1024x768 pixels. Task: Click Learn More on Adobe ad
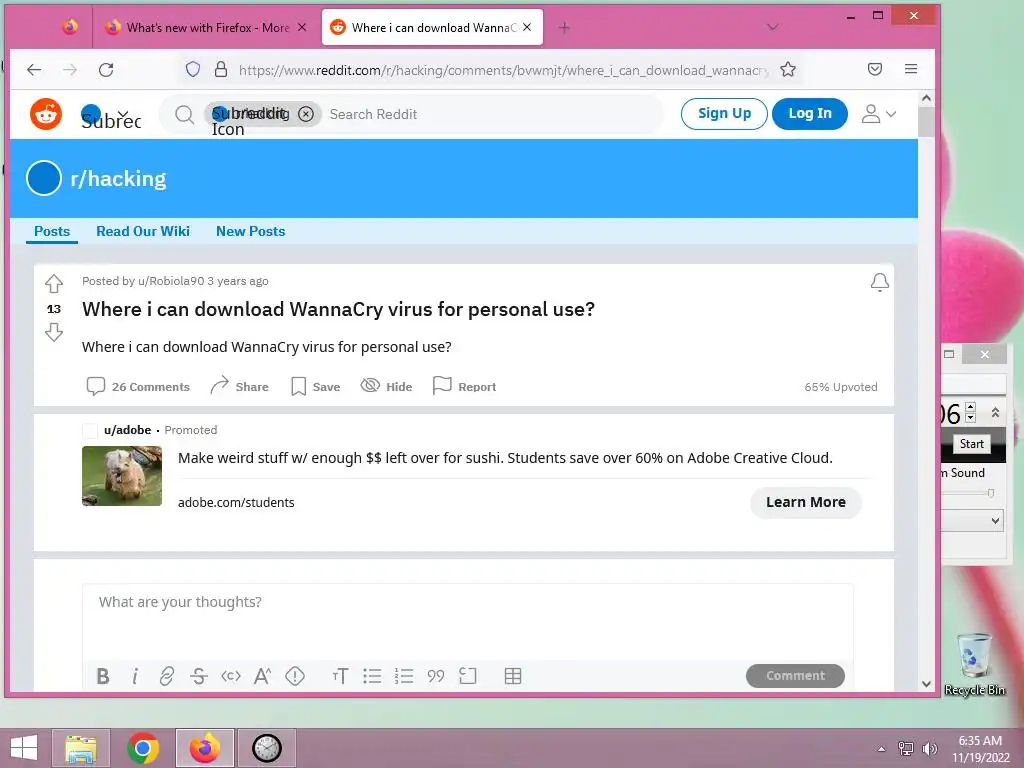point(806,502)
